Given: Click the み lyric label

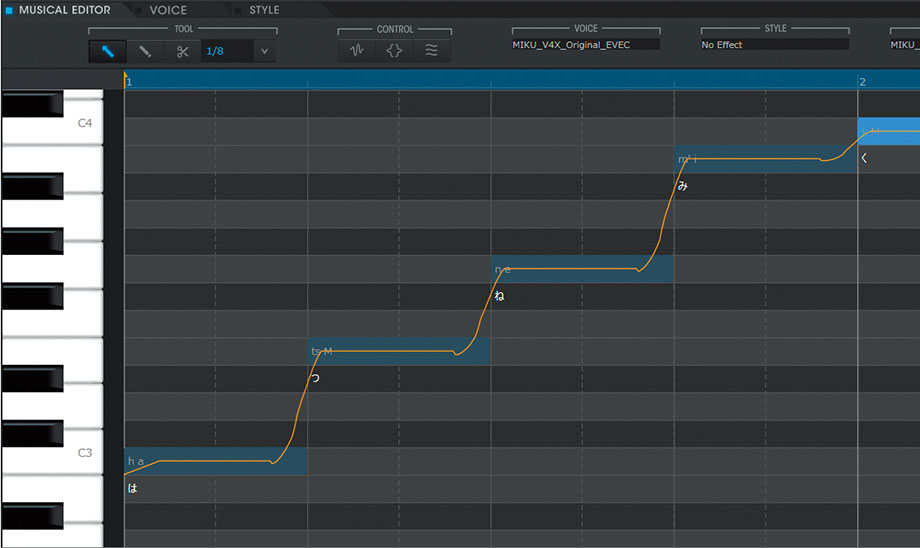Looking at the screenshot, I should tap(682, 186).
